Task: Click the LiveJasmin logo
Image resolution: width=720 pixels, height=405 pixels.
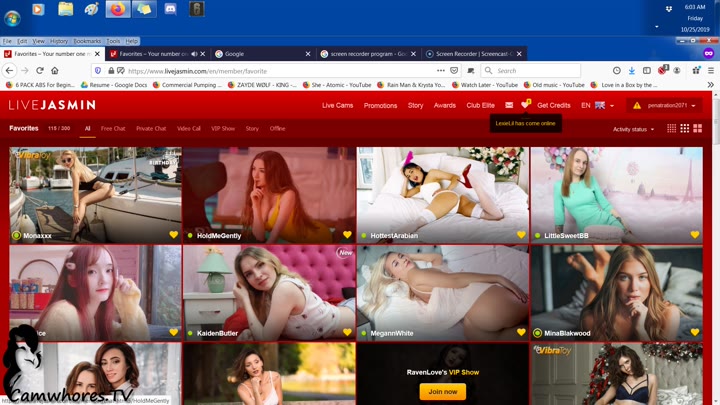Action: pyautogui.click(x=52, y=105)
